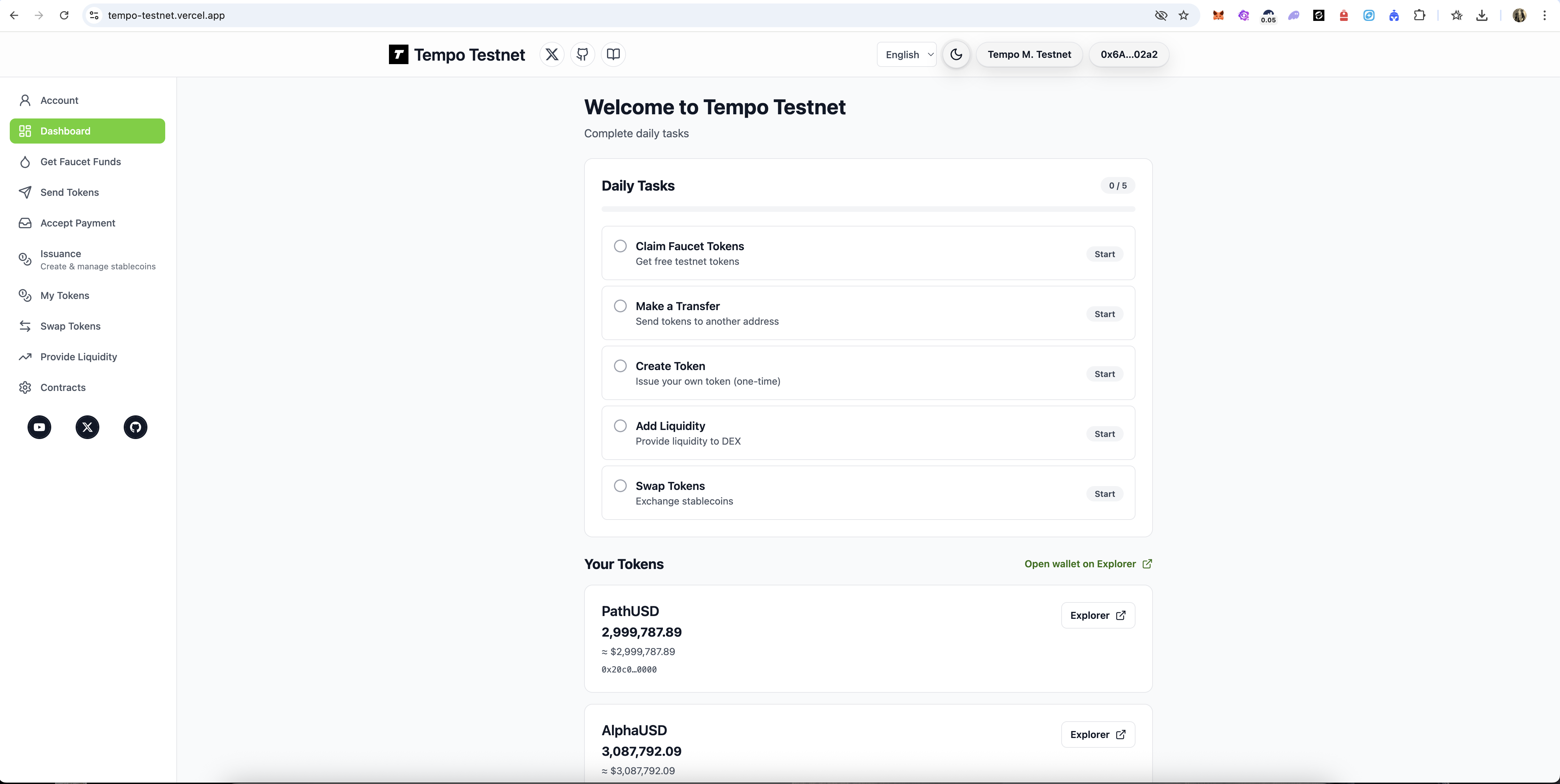This screenshot has width=1560, height=784.
Task: Open the English language dropdown
Action: point(907,54)
